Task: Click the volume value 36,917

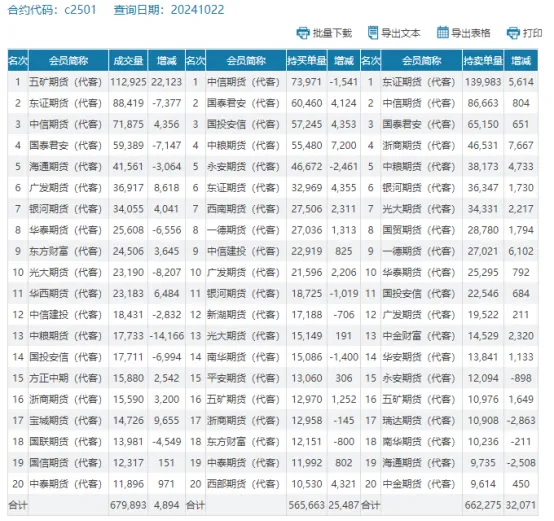Action: tap(128, 188)
